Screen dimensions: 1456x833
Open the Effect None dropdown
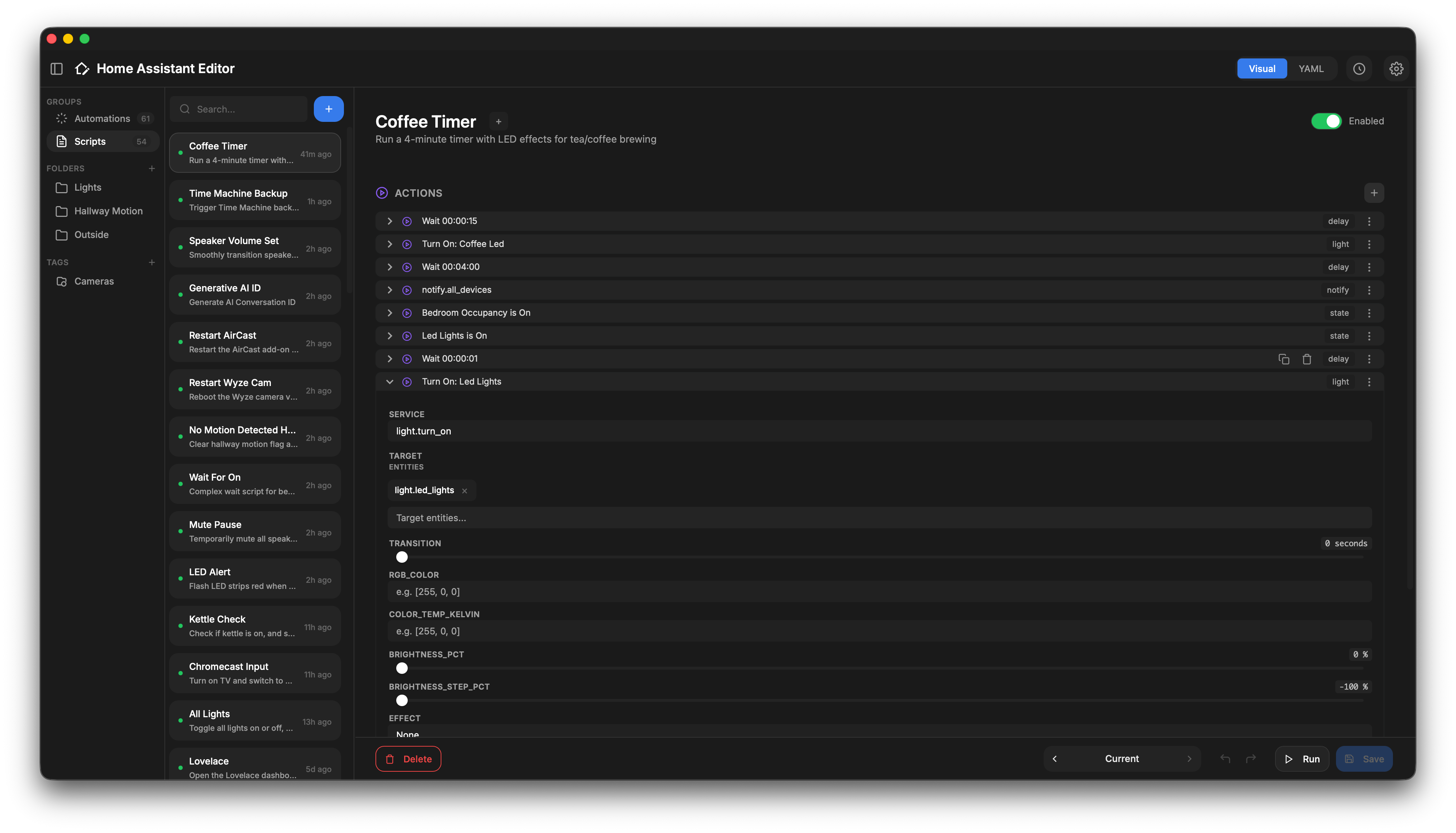879,730
